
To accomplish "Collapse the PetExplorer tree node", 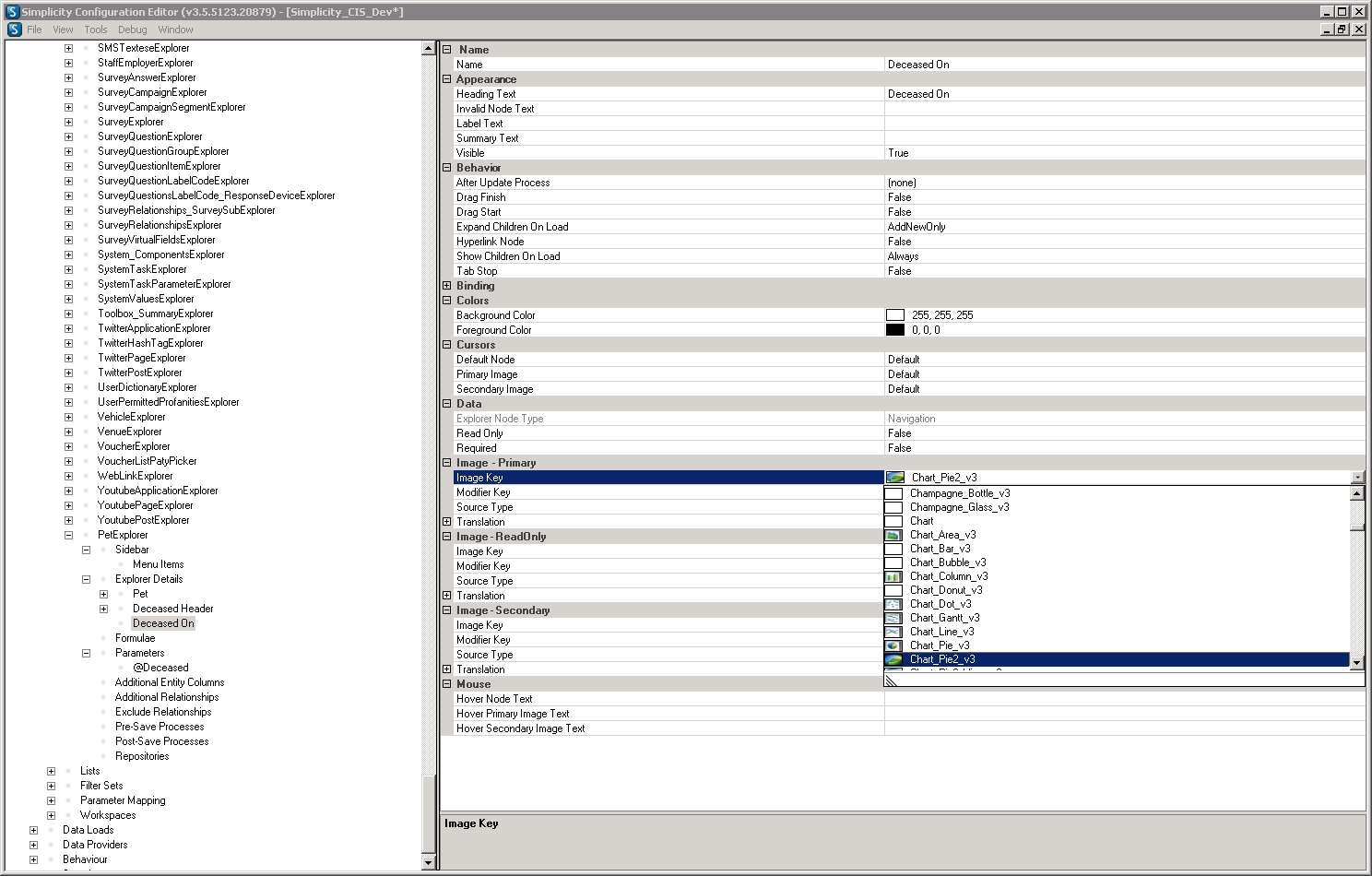I will [x=68, y=535].
